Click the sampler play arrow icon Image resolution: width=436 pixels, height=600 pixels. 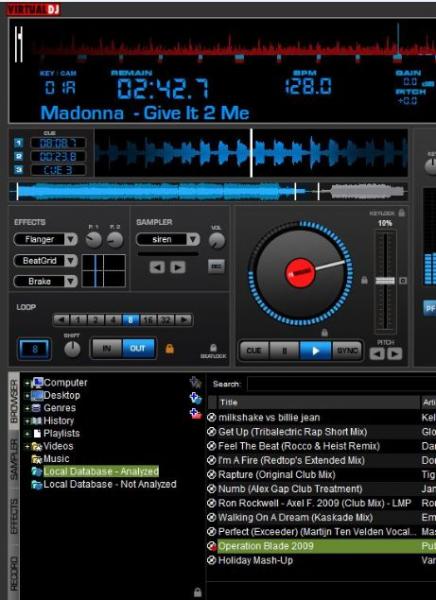[x=178, y=267]
